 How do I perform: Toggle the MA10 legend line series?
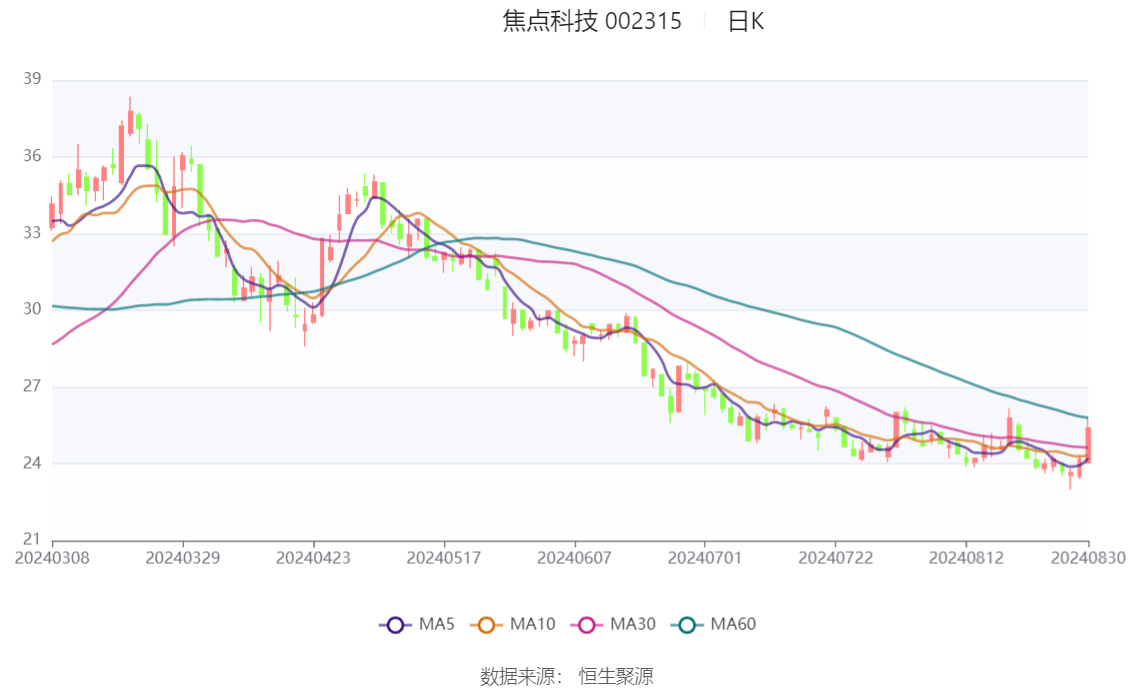click(x=513, y=625)
